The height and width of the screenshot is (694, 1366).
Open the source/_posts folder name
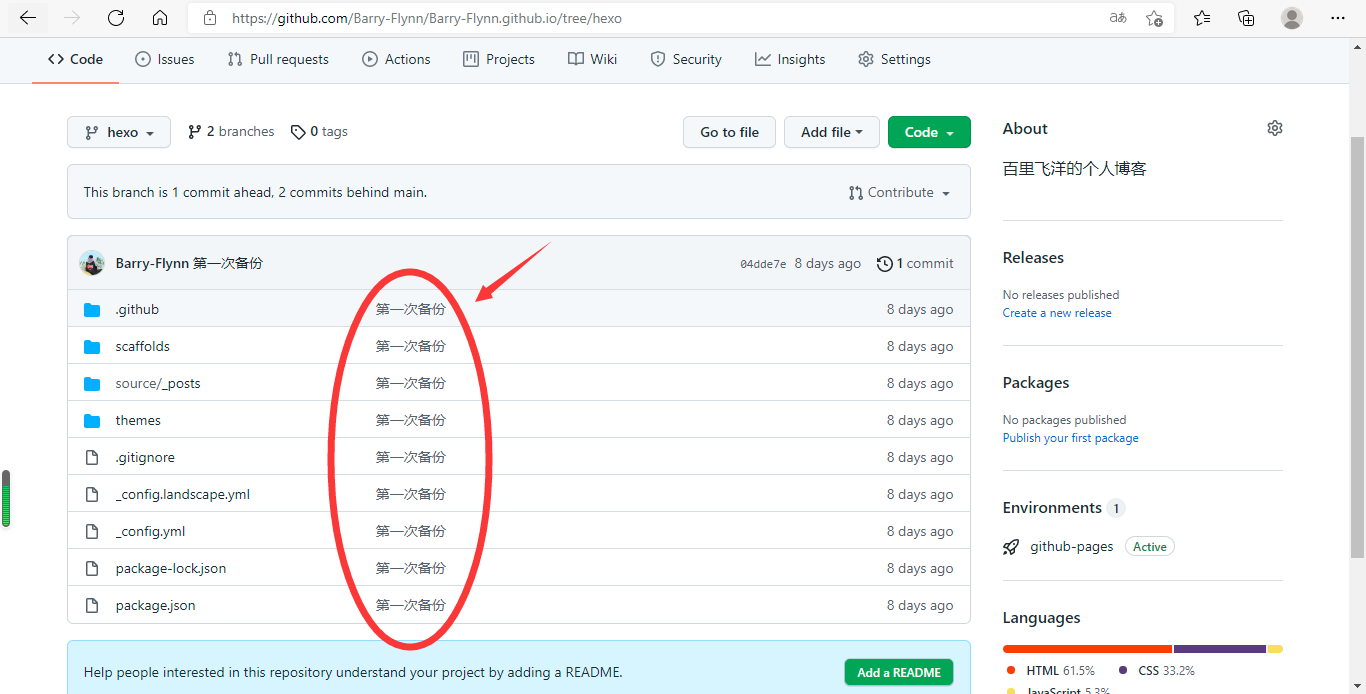click(158, 383)
